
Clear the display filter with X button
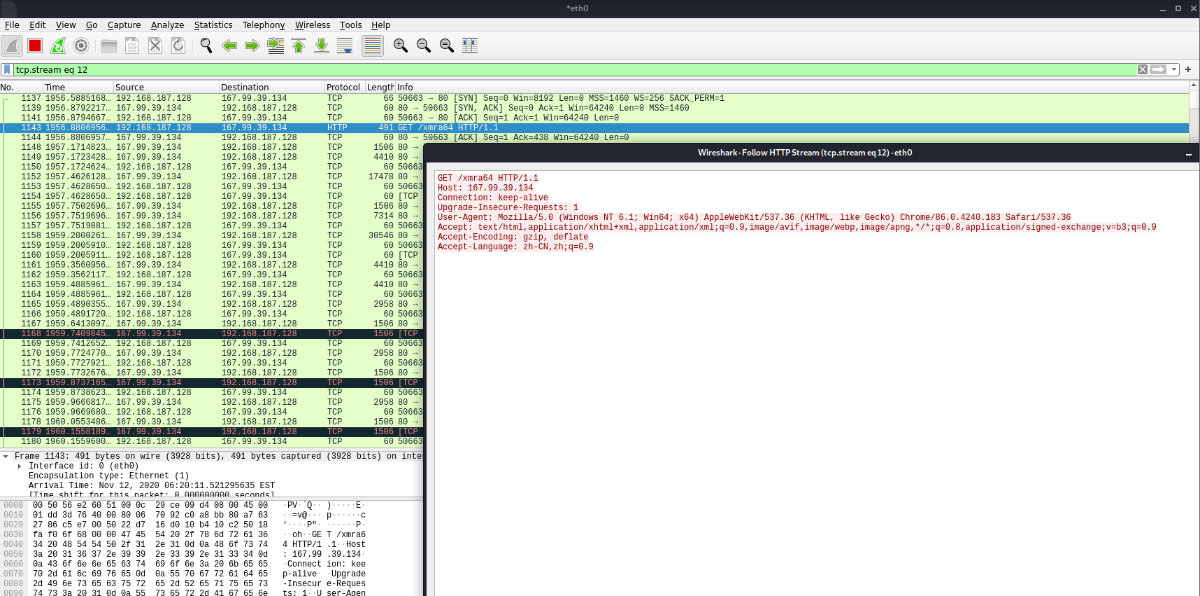pos(1142,70)
